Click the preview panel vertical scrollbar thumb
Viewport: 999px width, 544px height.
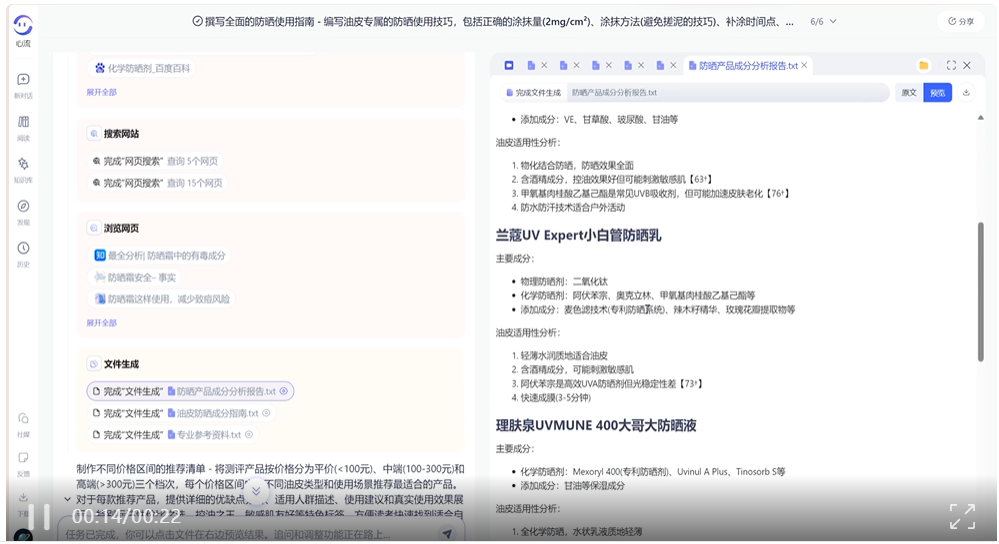click(981, 292)
